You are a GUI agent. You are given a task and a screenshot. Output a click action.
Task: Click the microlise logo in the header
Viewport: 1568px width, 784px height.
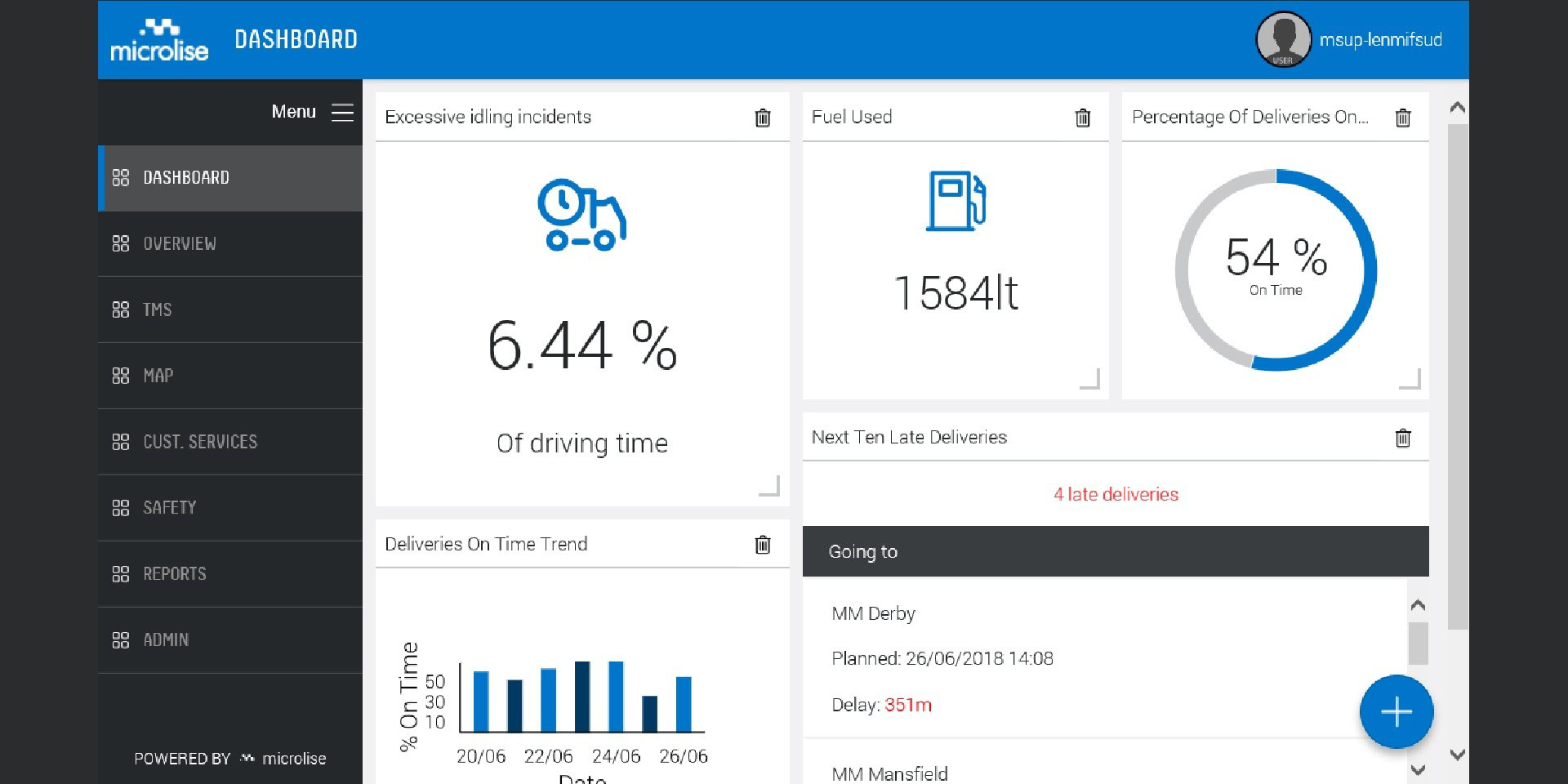(158, 39)
